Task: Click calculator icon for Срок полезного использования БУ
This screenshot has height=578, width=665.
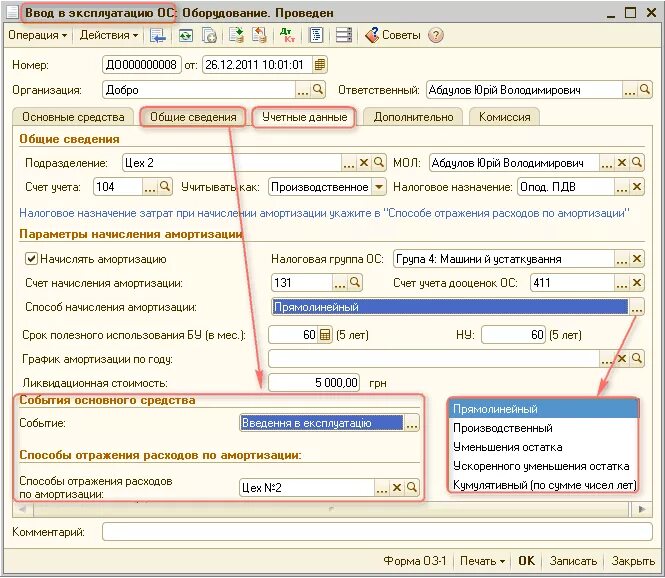Action: click(x=325, y=335)
